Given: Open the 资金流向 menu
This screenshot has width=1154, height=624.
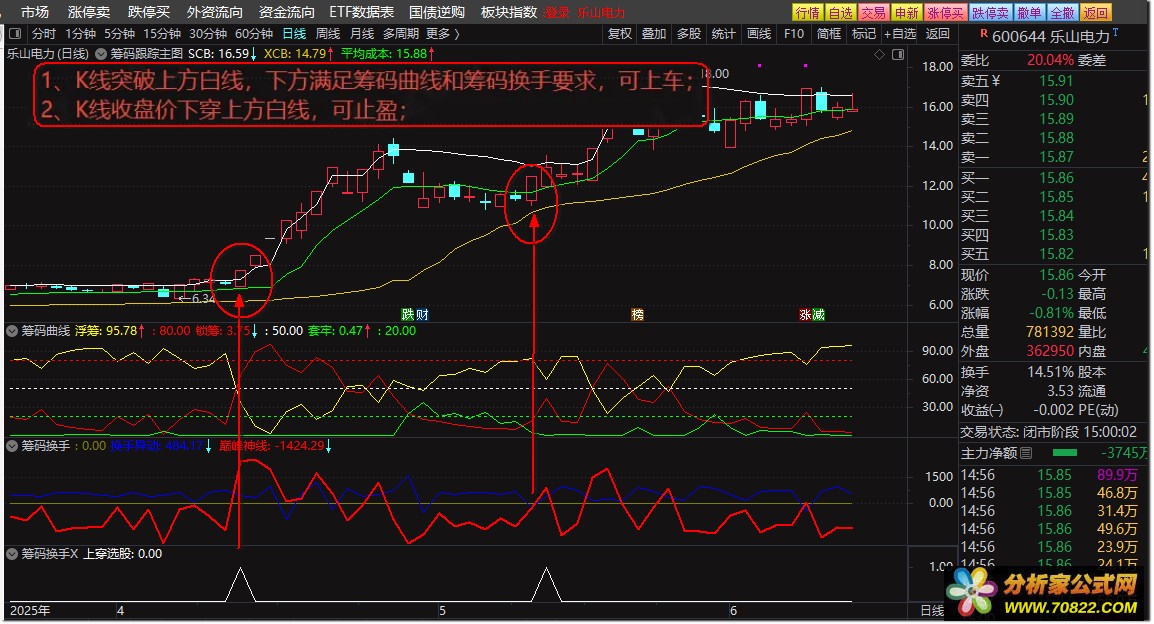Looking at the screenshot, I should coord(287,13).
